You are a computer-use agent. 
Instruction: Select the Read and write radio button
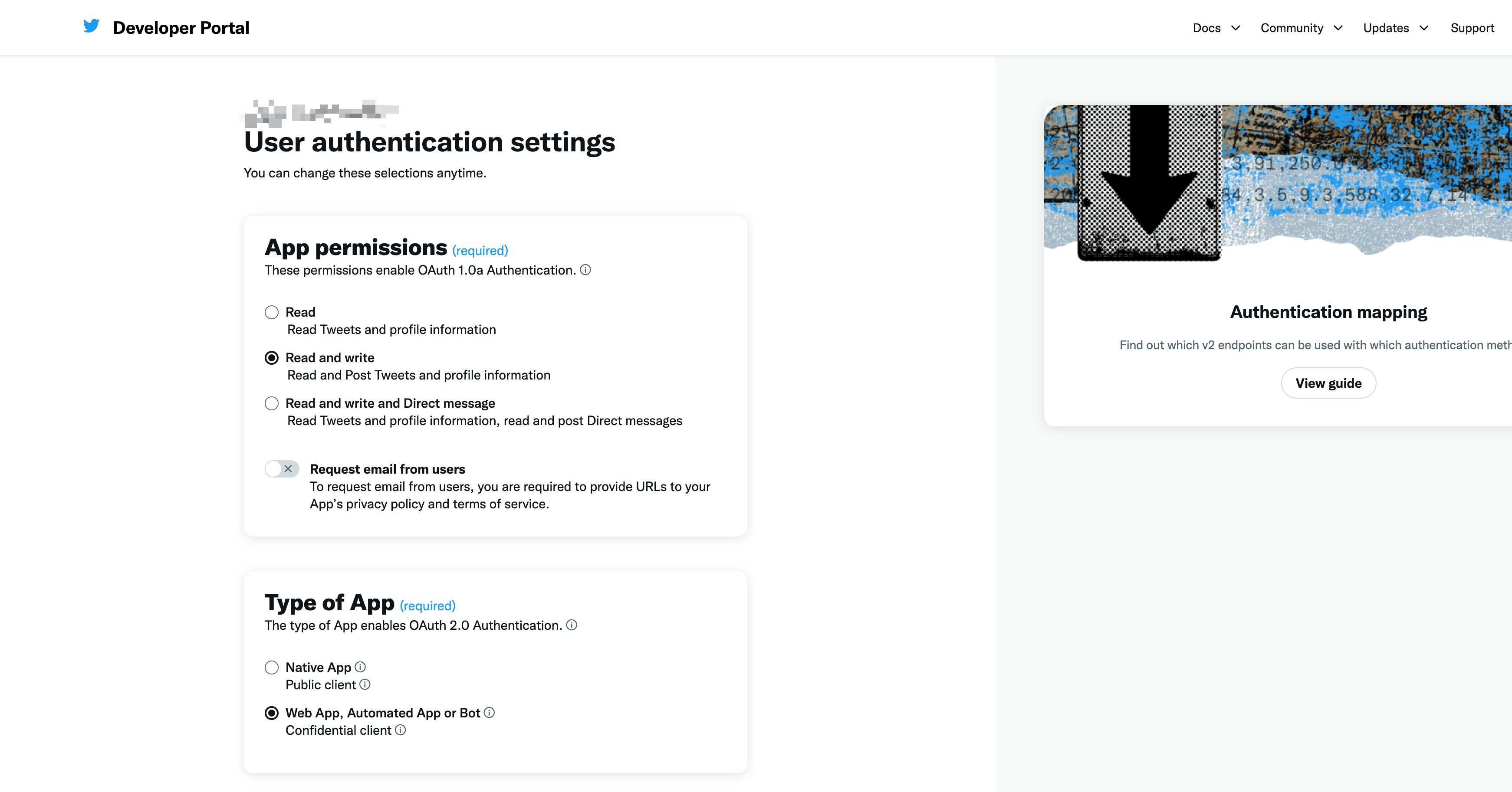point(272,358)
